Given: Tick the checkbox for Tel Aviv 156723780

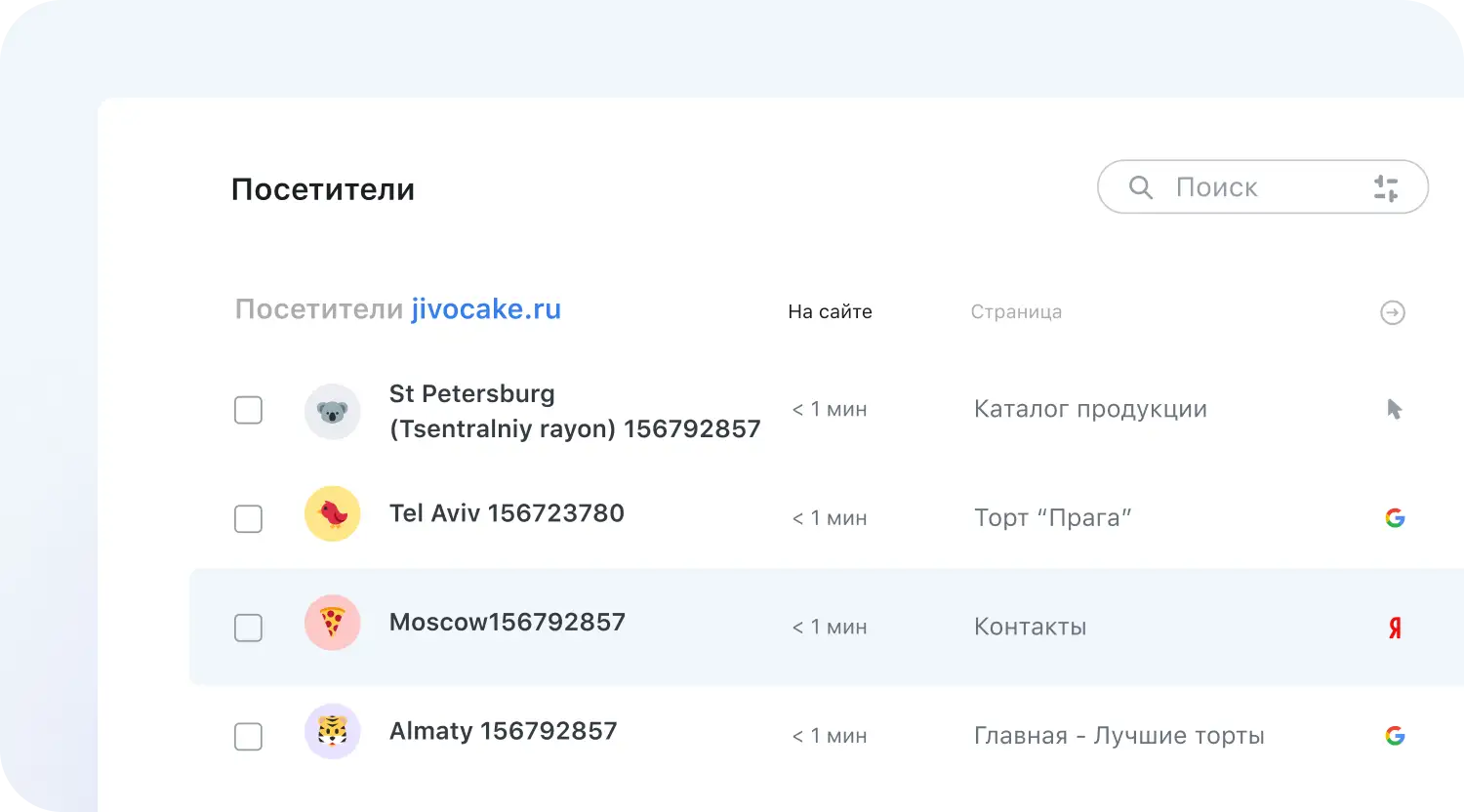Looking at the screenshot, I should click(248, 519).
